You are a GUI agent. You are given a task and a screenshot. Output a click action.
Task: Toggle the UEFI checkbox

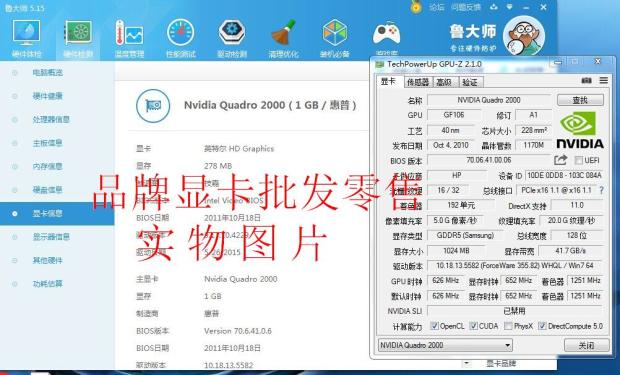tap(578, 161)
